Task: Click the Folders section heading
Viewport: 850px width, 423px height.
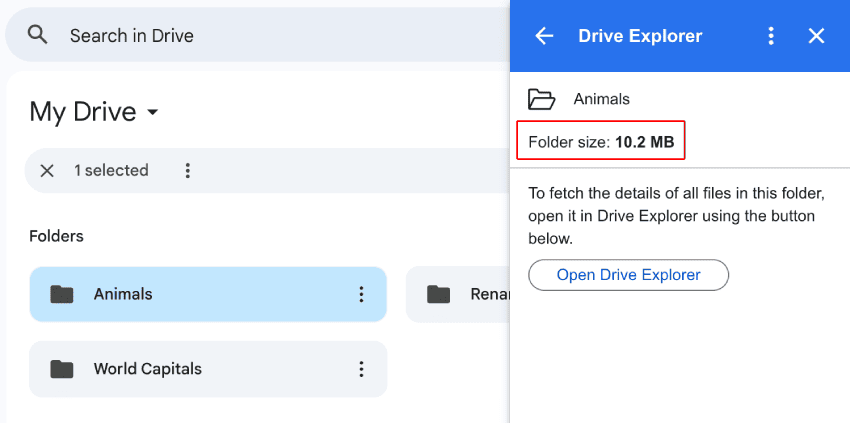Action: [x=56, y=236]
